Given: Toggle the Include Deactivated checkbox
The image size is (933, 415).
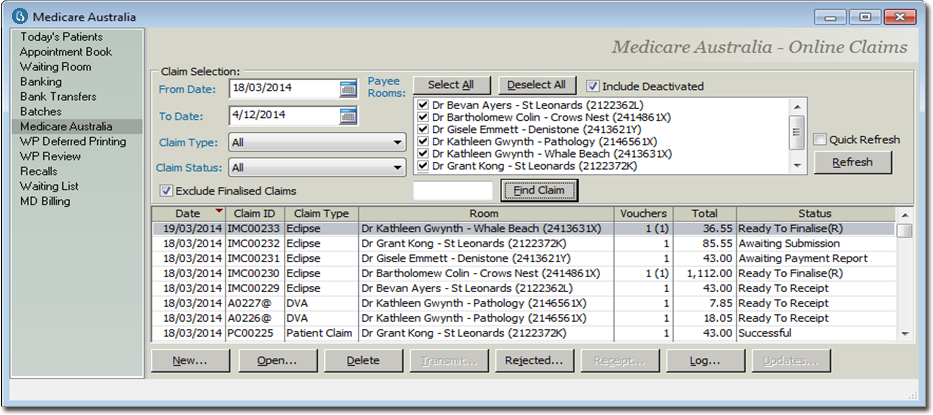Looking at the screenshot, I should pyautogui.click(x=593, y=86).
